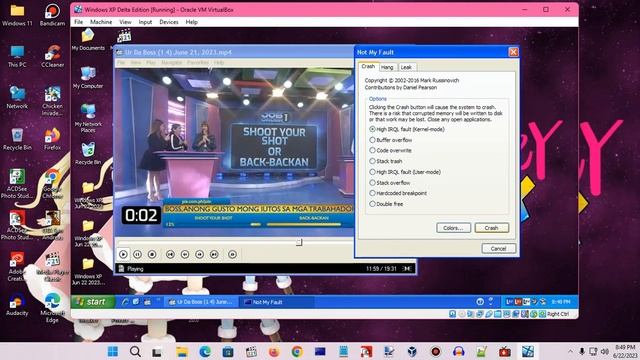Increase playback speed in the video player
This screenshot has height=360, width=640.
[200, 254]
